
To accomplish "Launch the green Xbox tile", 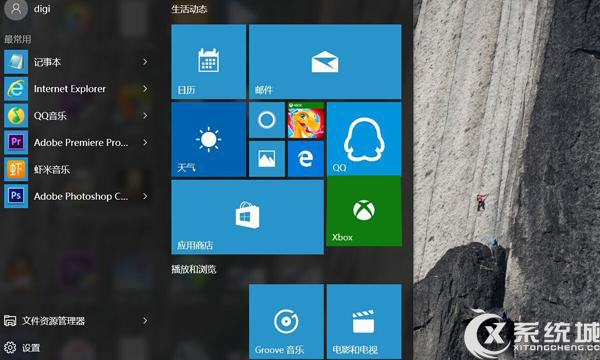I will 364,211.
